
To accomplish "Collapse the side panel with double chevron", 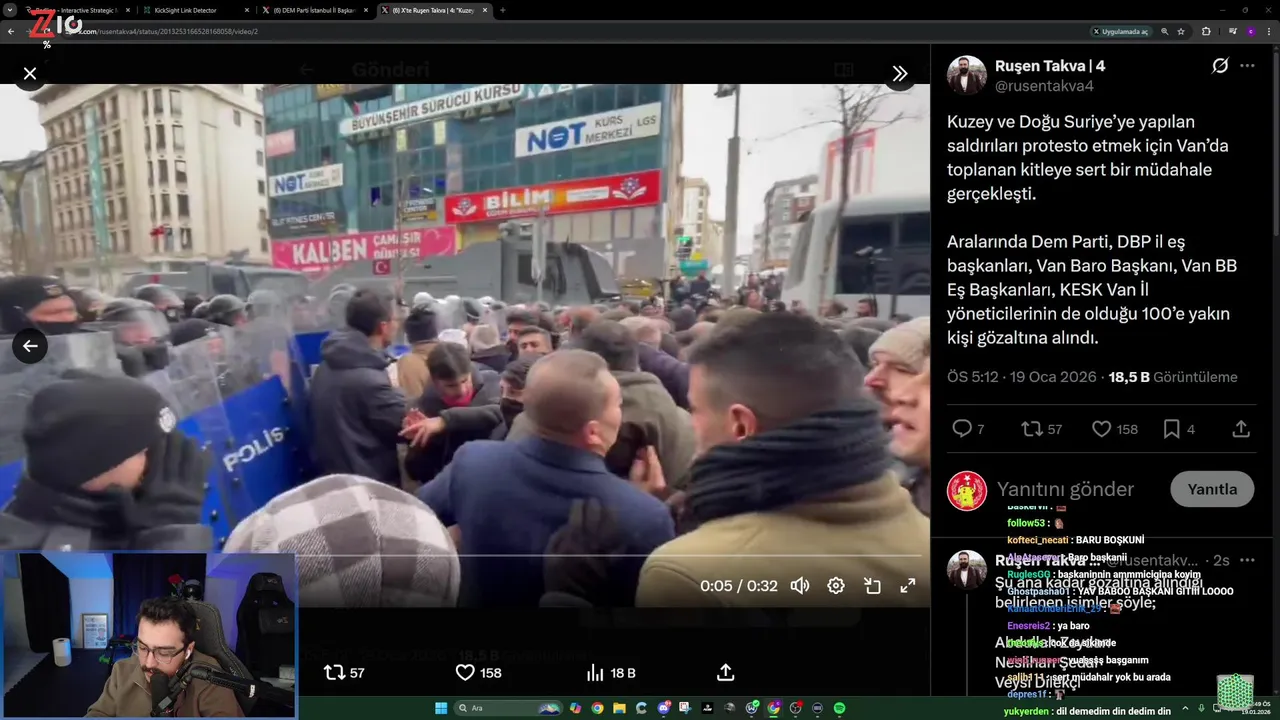I will click(899, 73).
